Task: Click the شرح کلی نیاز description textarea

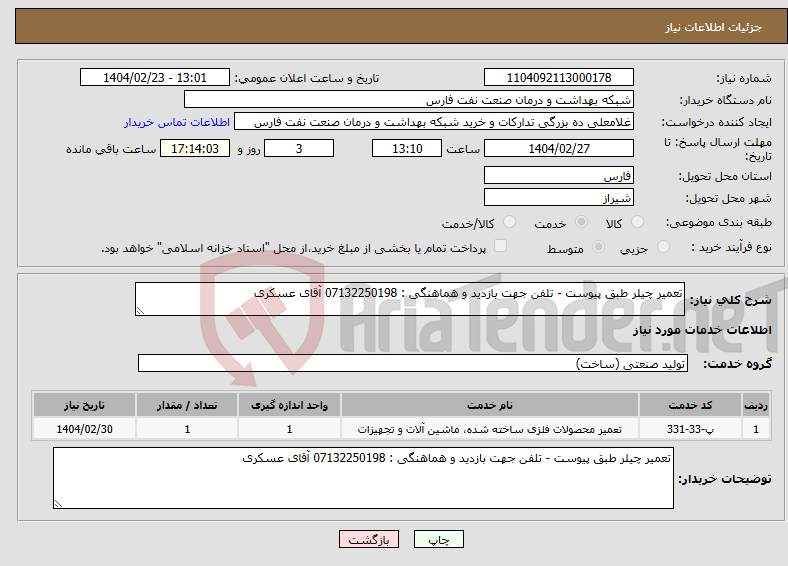Action: (410, 299)
